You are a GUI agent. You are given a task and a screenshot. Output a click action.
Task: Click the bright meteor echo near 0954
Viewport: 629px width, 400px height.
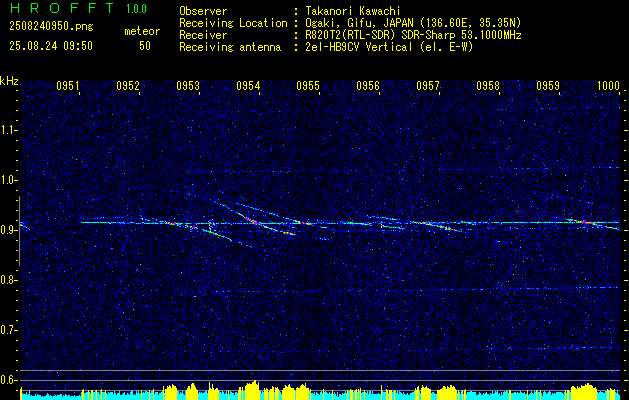point(253,221)
